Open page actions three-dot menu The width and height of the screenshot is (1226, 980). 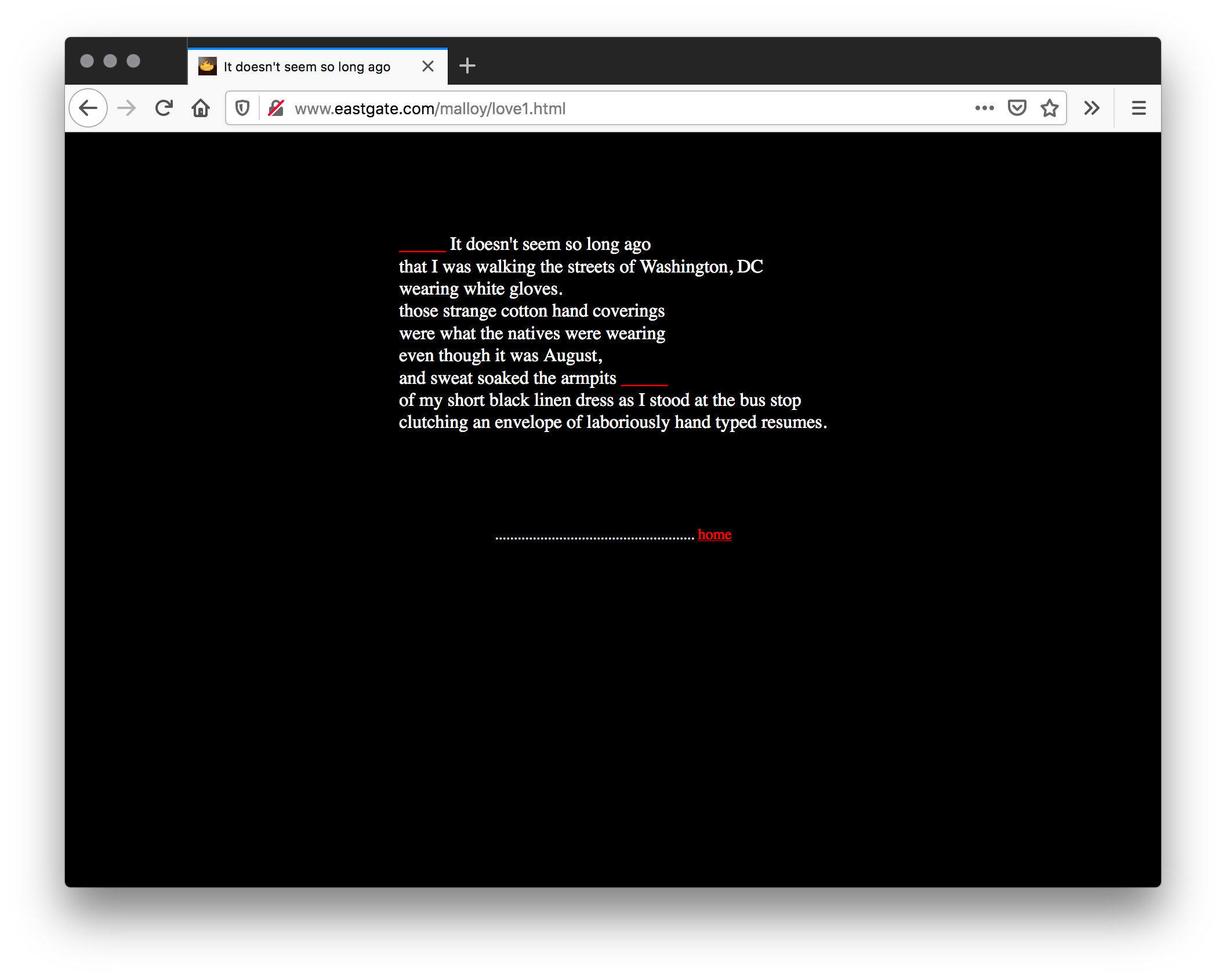pos(984,108)
